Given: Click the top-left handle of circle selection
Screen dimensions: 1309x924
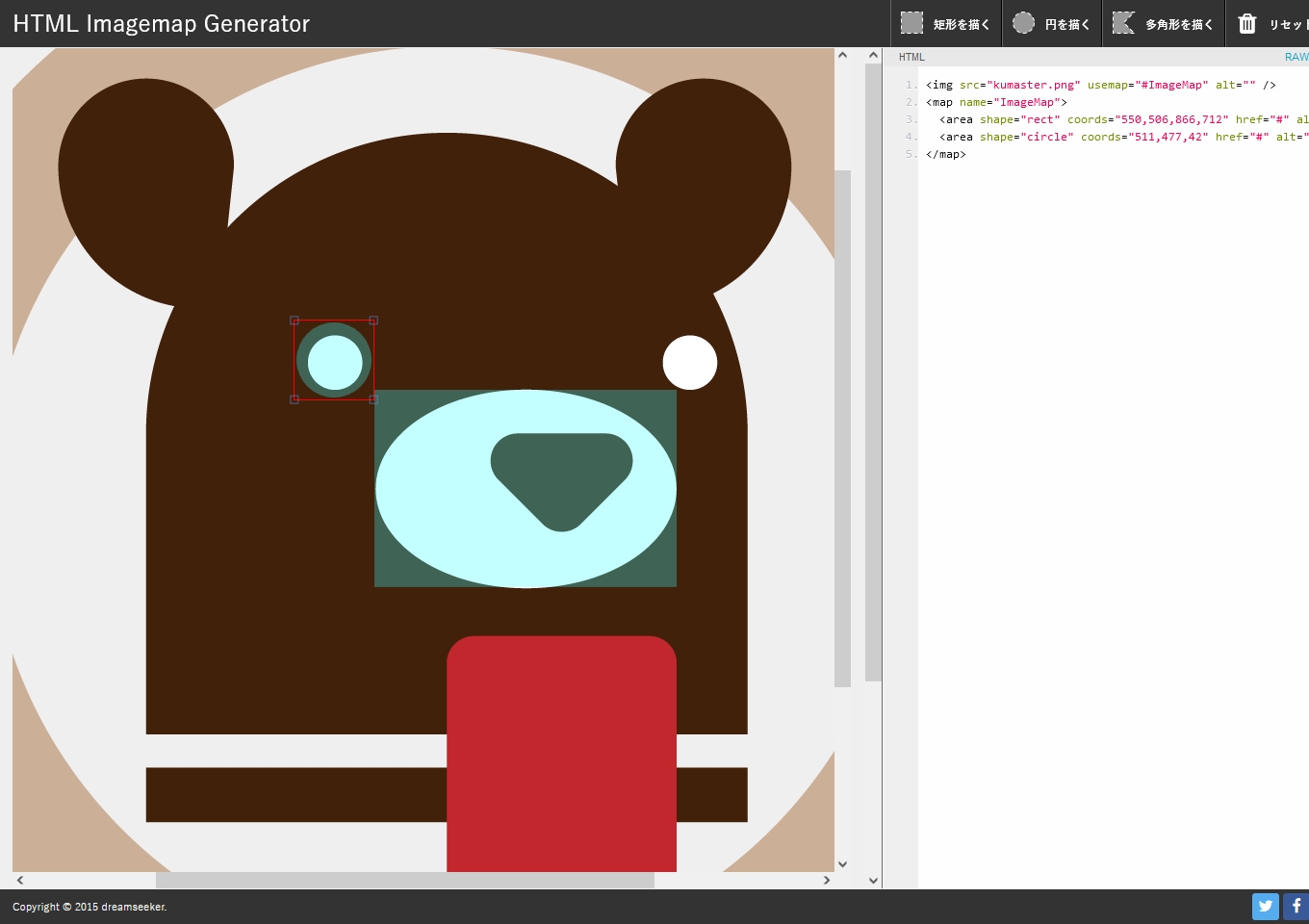Looking at the screenshot, I should tap(295, 321).
